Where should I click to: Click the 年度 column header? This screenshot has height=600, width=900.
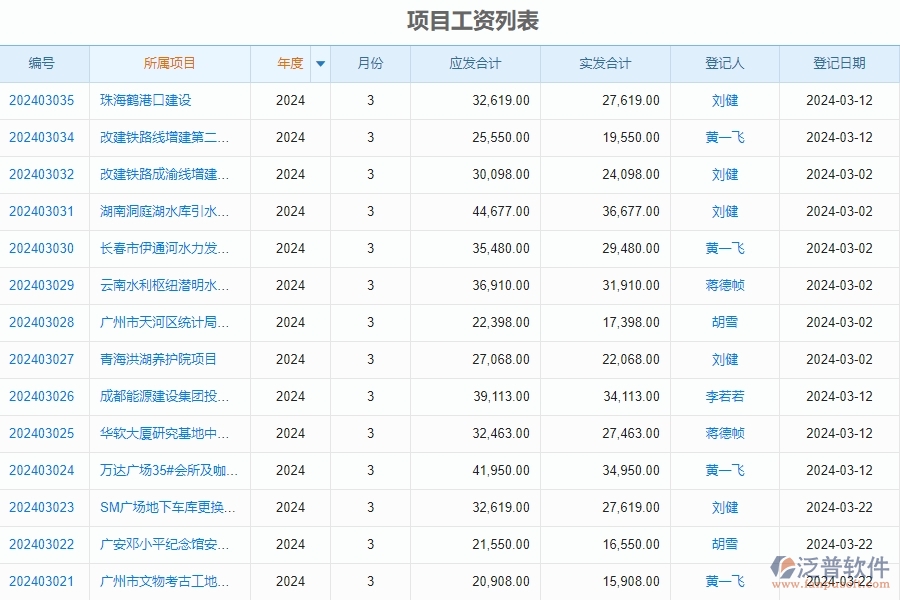pos(290,63)
